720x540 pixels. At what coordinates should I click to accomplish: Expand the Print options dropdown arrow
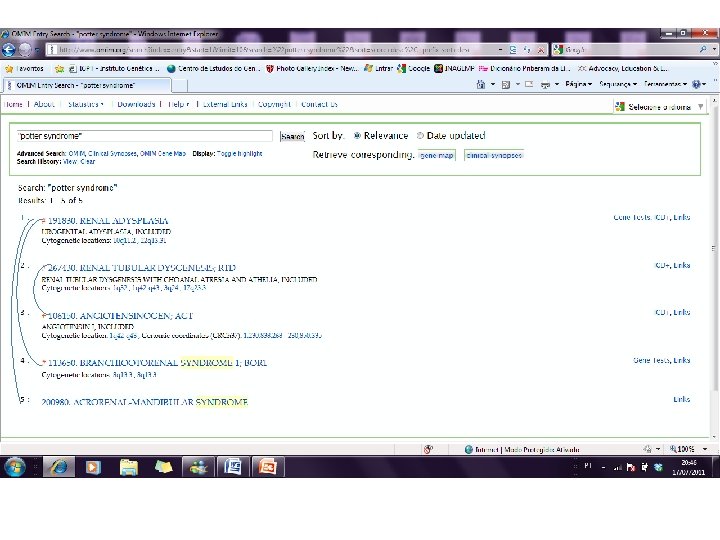[557, 84]
